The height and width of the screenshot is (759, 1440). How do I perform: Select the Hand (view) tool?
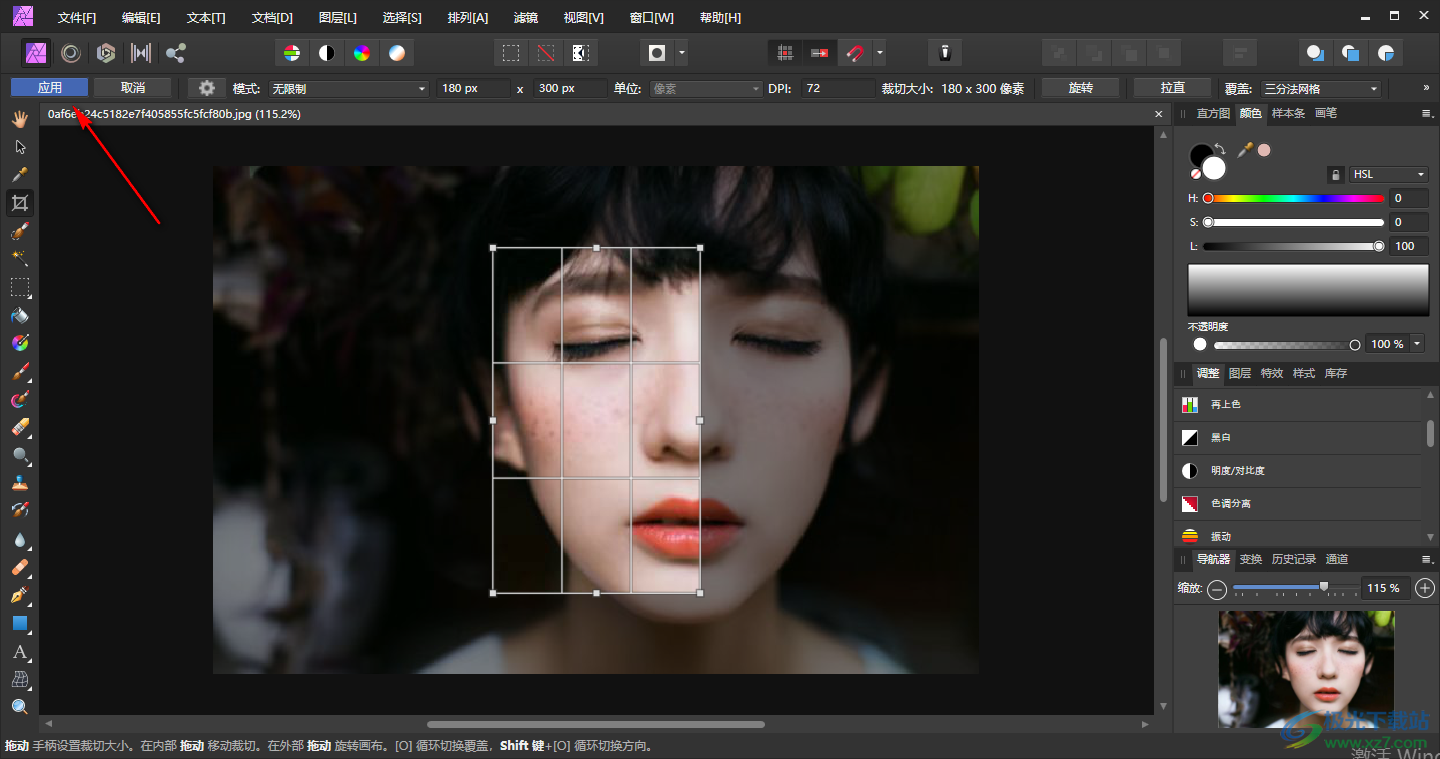[x=19, y=119]
